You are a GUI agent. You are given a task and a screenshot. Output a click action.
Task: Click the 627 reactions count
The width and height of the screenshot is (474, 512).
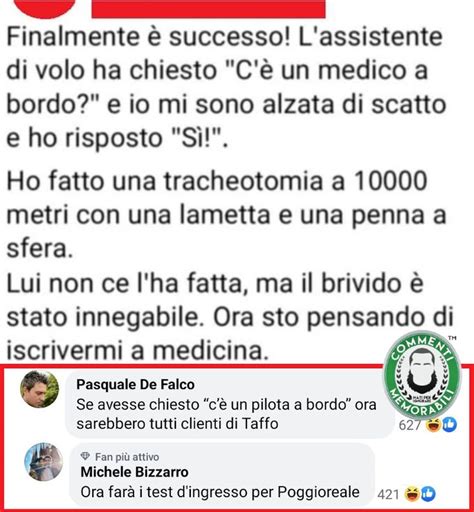click(x=410, y=425)
